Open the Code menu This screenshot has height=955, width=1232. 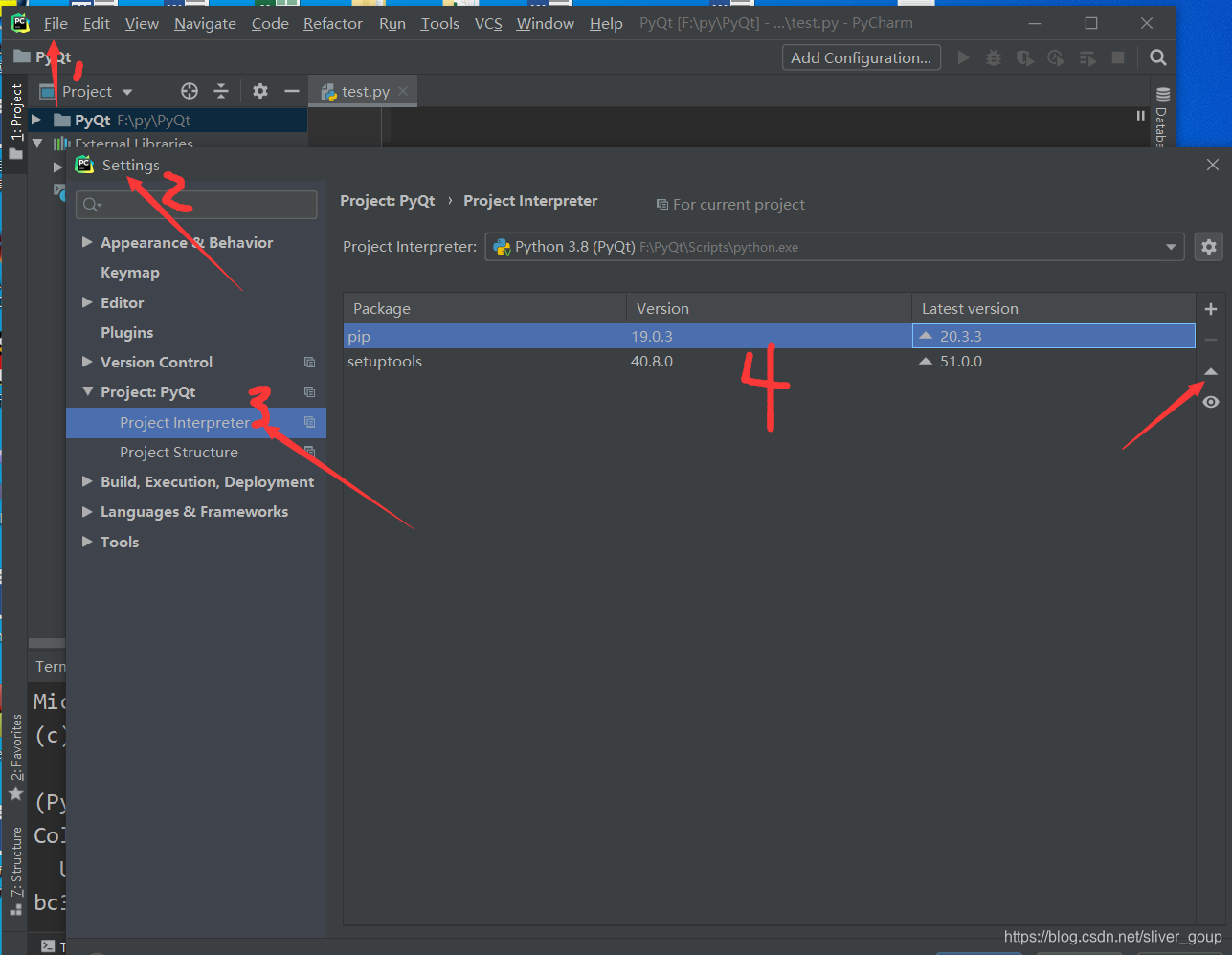(x=270, y=23)
